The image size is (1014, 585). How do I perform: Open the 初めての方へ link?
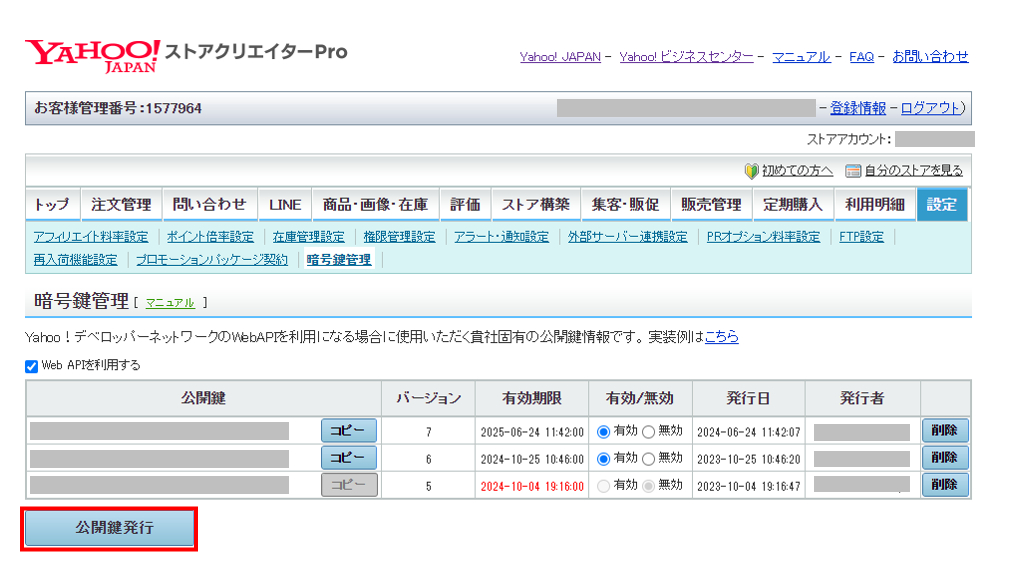[x=797, y=171]
